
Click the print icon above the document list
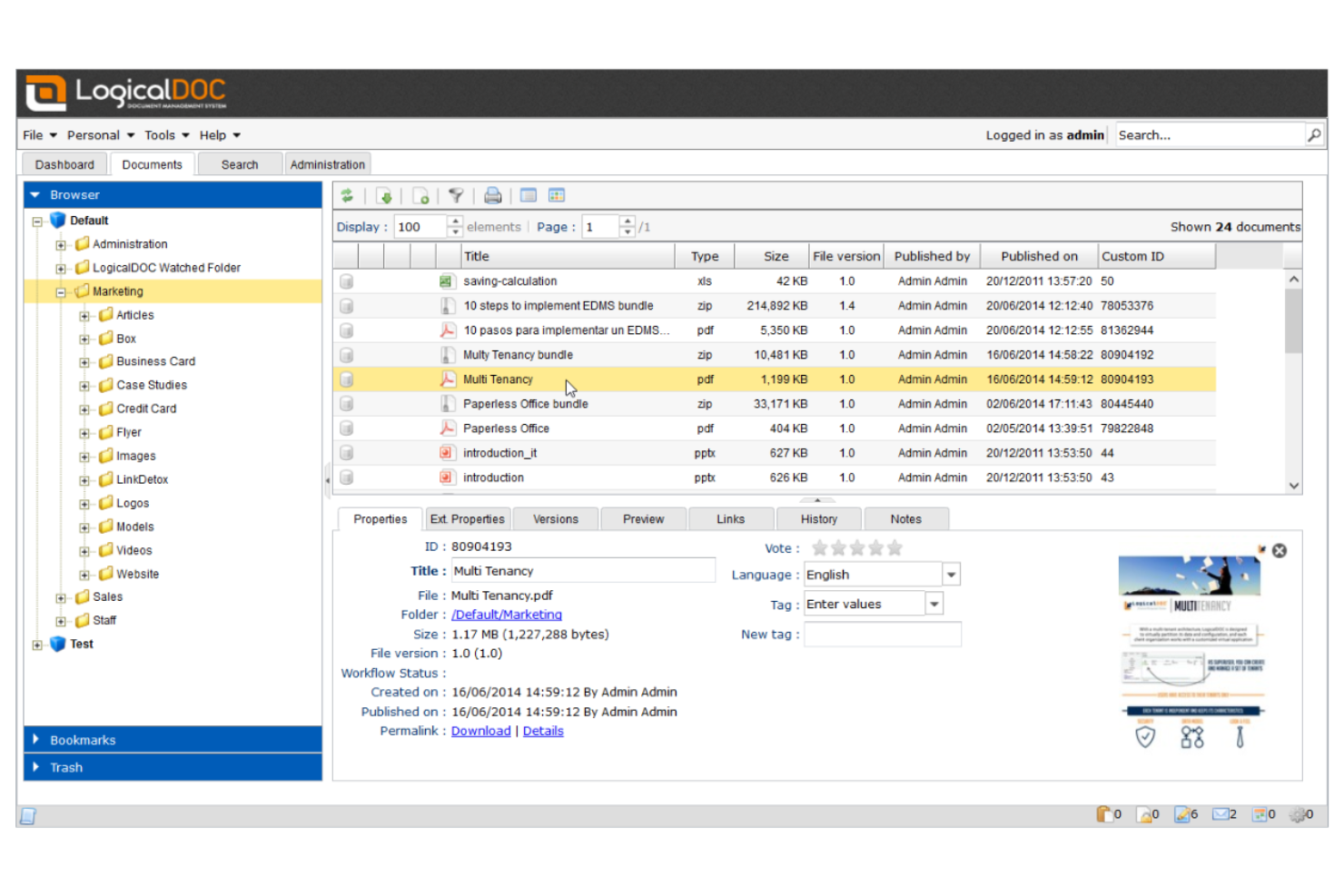(492, 195)
